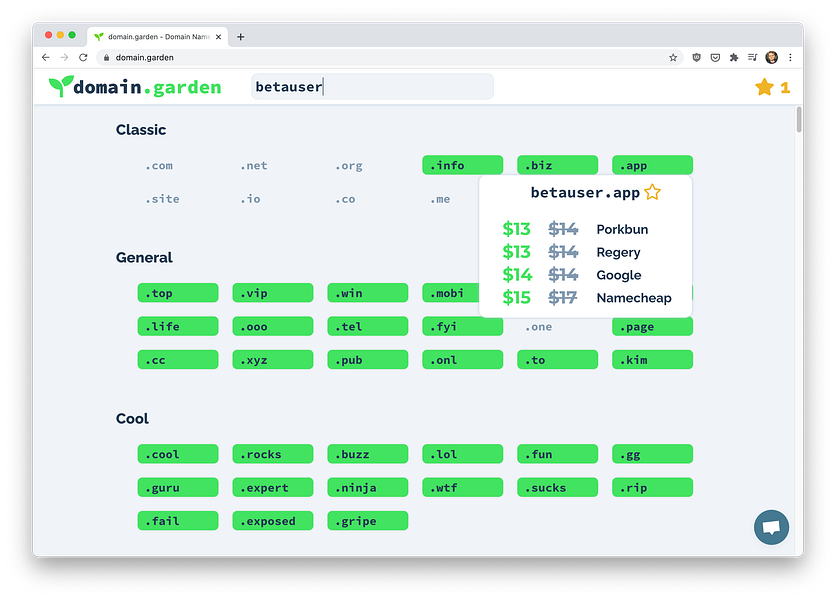
Task: Go back to the previous page
Action: click(x=45, y=58)
